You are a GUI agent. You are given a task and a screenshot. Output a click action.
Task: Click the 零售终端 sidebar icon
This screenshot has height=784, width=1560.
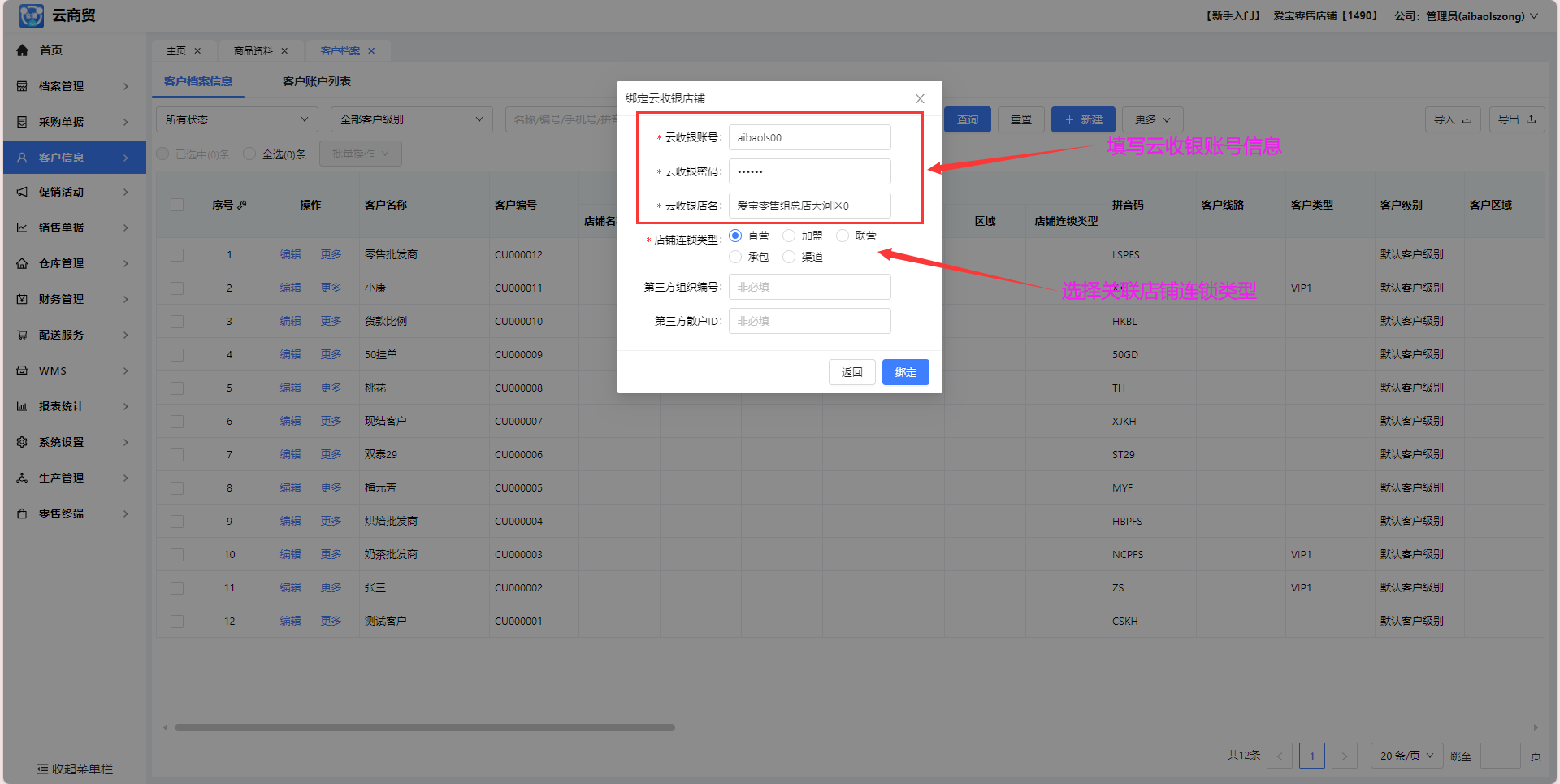tap(22, 513)
